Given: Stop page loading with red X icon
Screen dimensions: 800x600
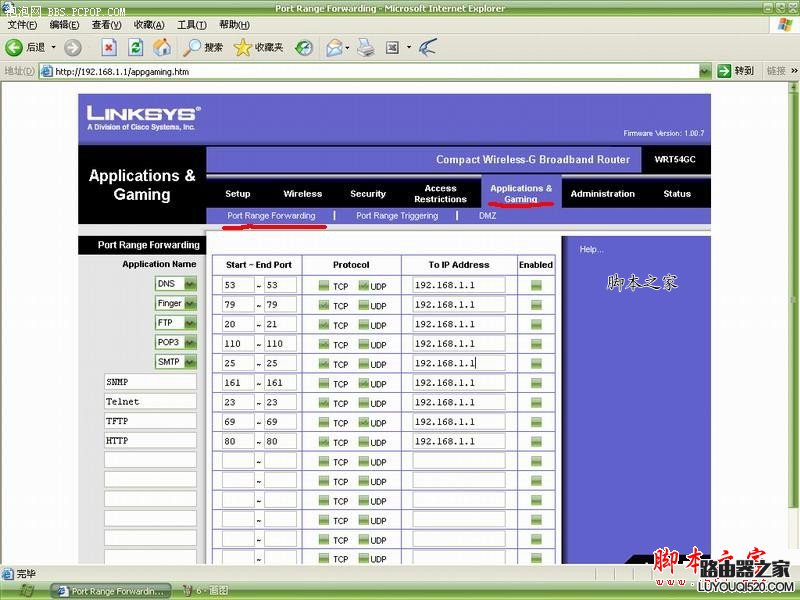Looking at the screenshot, I should click(x=109, y=47).
